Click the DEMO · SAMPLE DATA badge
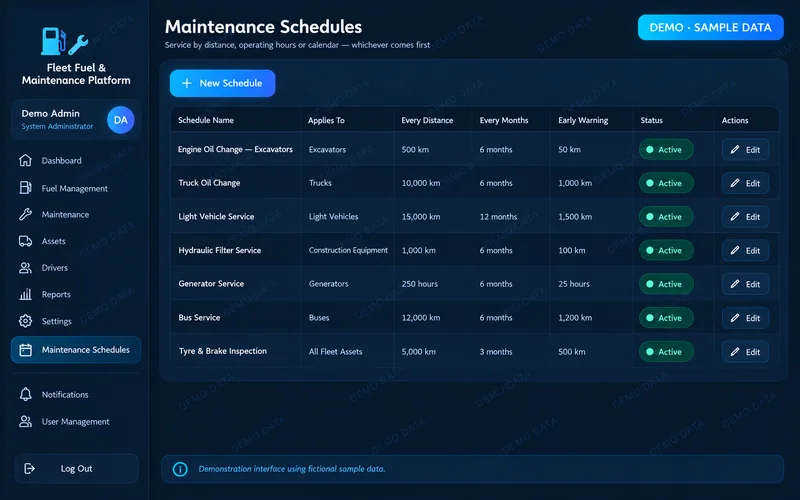The image size is (800, 500). point(711,27)
